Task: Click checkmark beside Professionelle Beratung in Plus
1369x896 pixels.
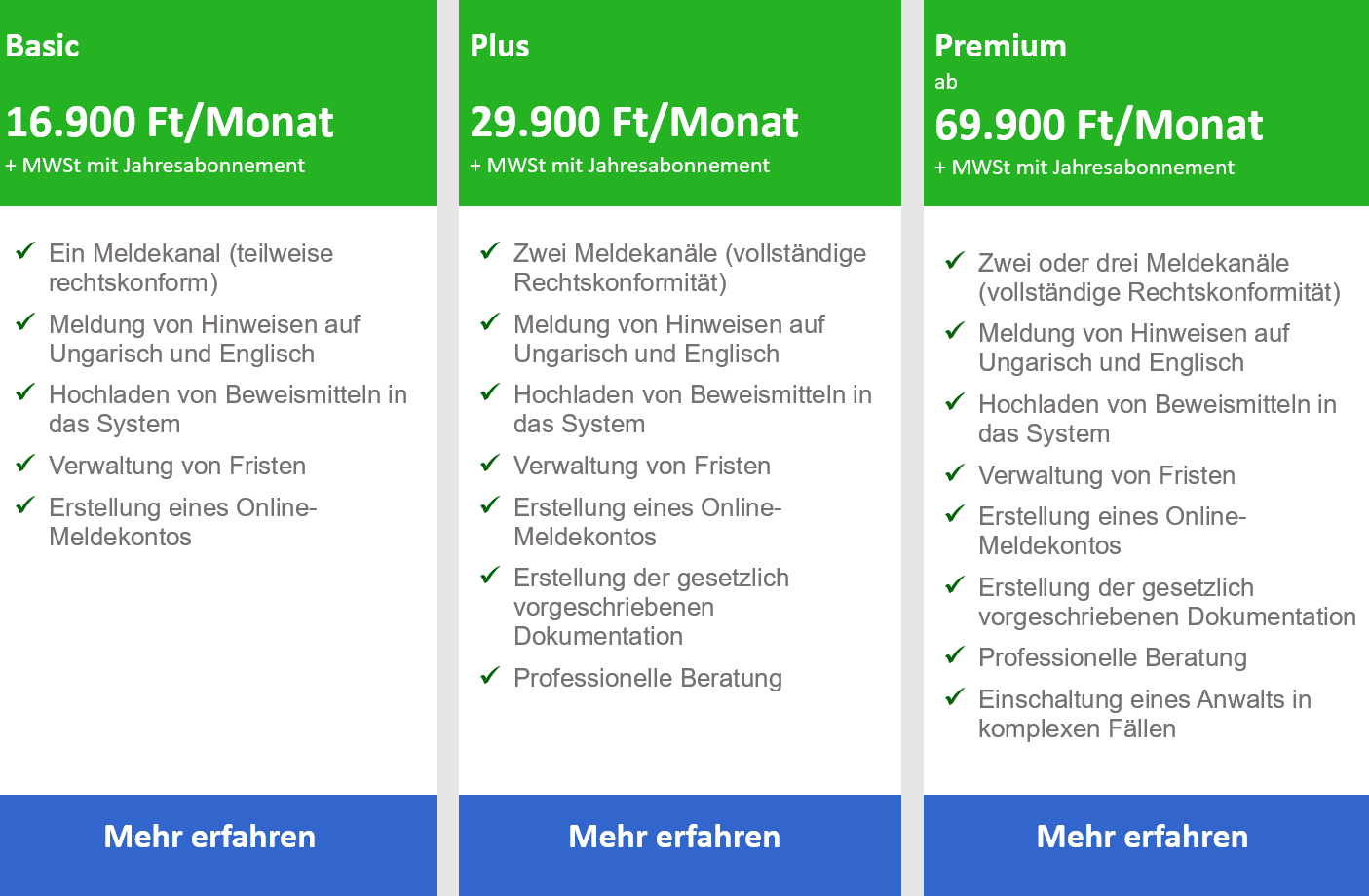Action: [x=490, y=676]
